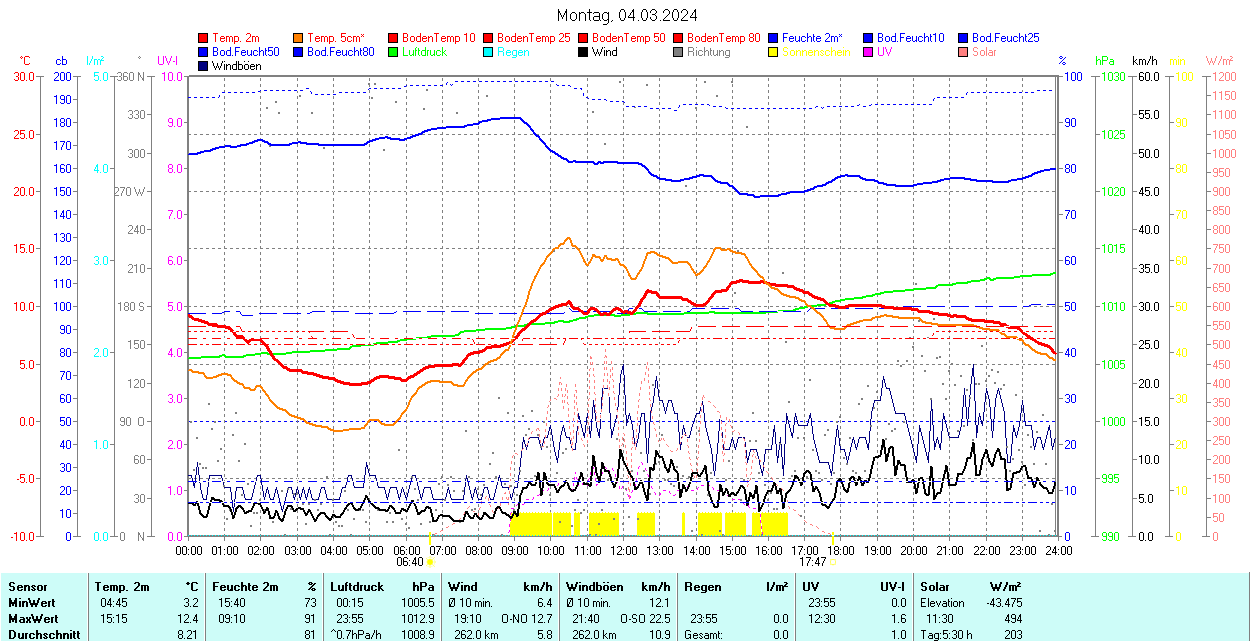
Task: Click the yellow 'min' axis unit header
Action: (x=1178, y=61)
